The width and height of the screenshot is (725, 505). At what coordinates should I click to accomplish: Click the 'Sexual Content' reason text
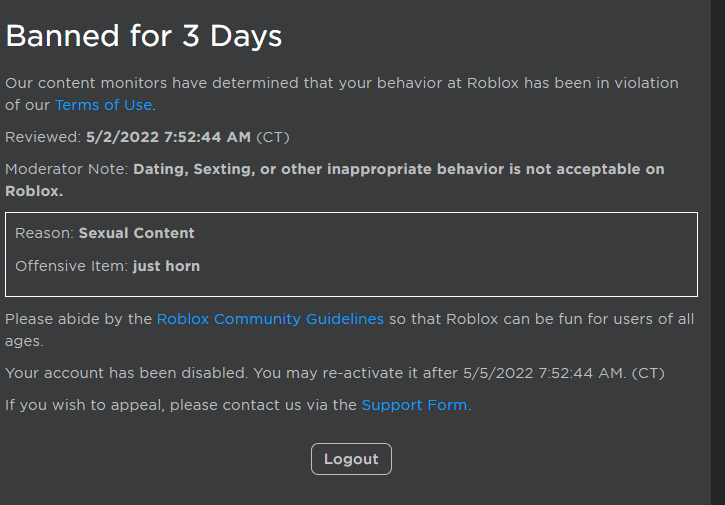pyautogui.click(x=137, y=233)
